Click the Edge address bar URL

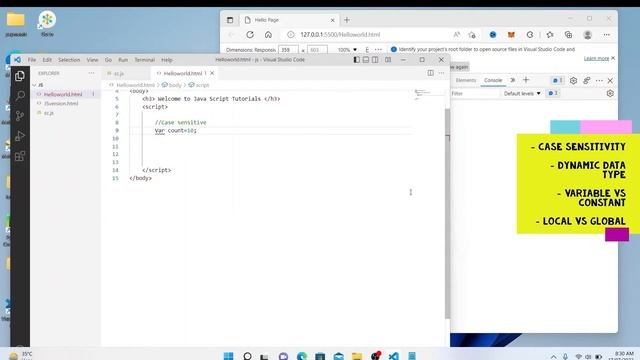pyautogui.click(x=340, y=35)
